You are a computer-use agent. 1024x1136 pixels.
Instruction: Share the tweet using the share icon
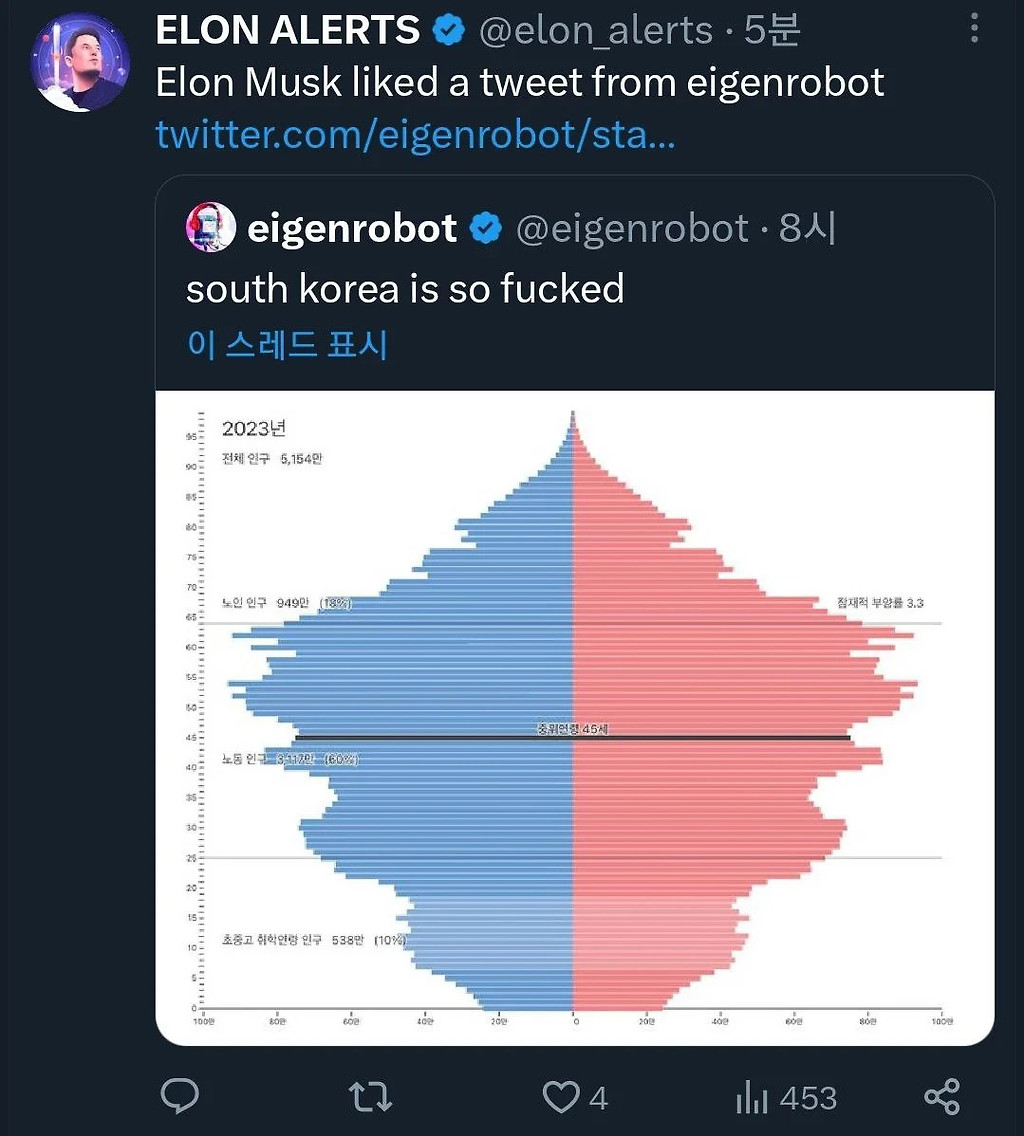point(942,1096)
